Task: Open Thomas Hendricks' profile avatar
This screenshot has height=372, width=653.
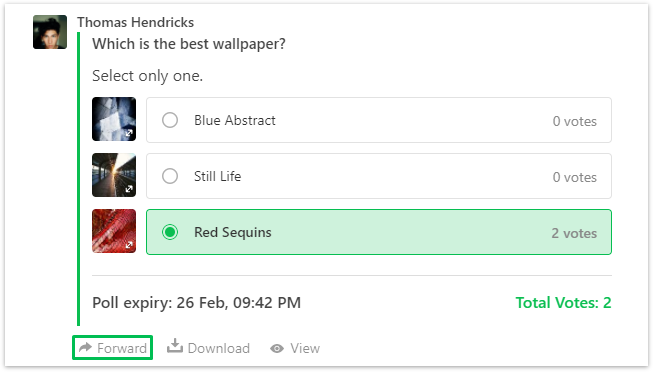Action: (50, 32)
